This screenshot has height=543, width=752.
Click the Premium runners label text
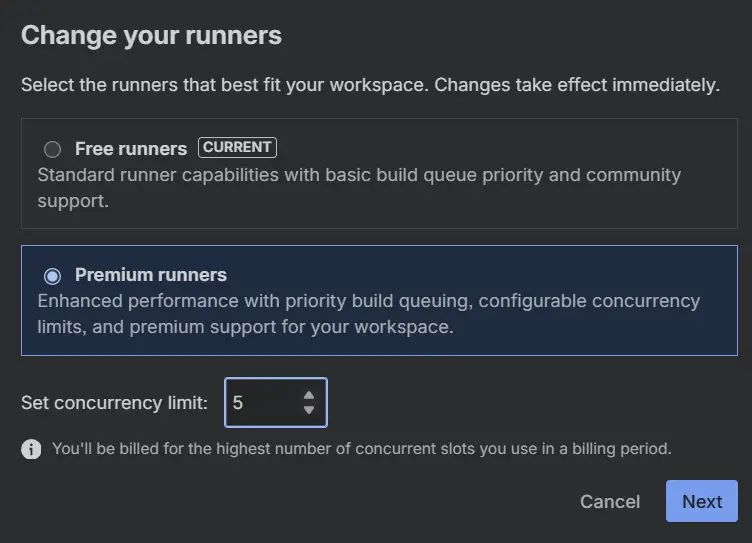tap(151, 275)
